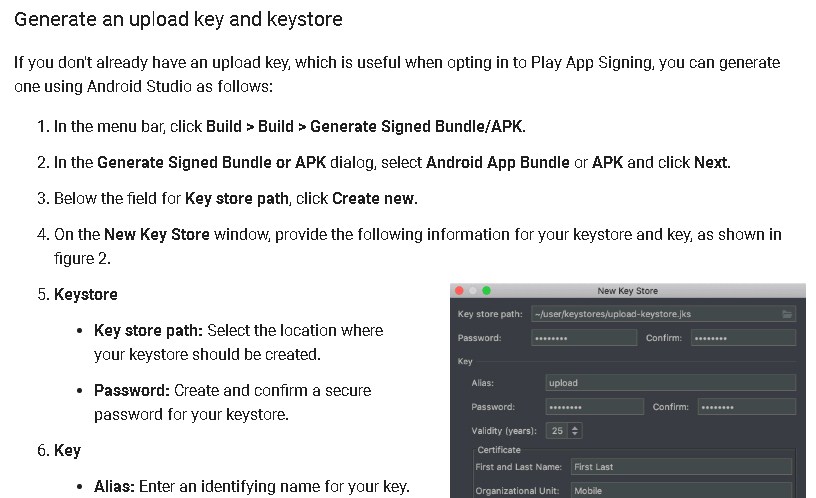
Task: Click the bold text Create new in step 3
Action: 375,198
